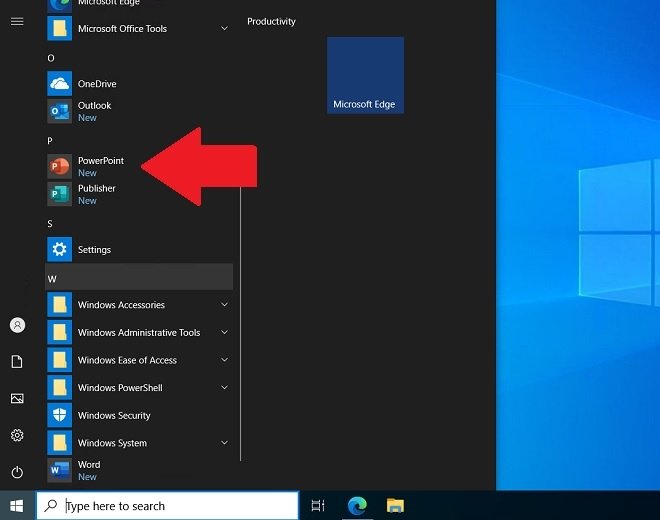Open the Windows PowerShell folder icon

click(59, 387)
